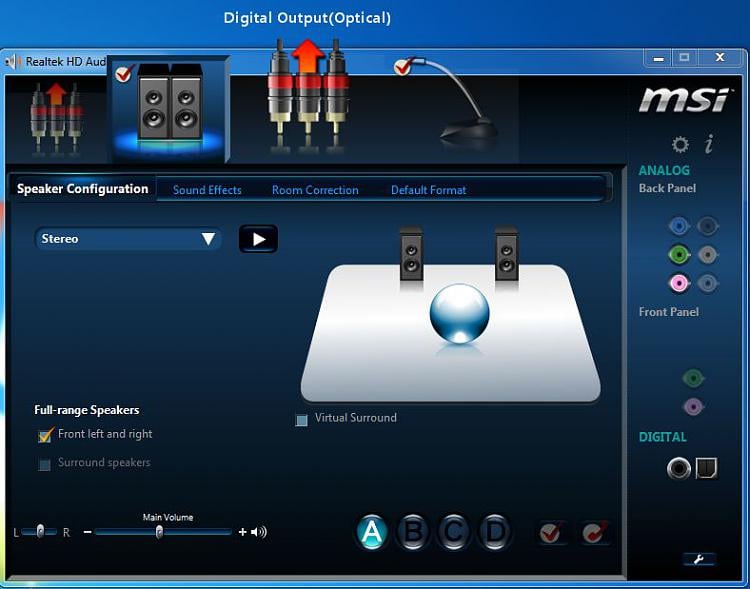Screen dimensions: 750x589
Task: Click the pink back panel jack
Action: click(679, 283)
